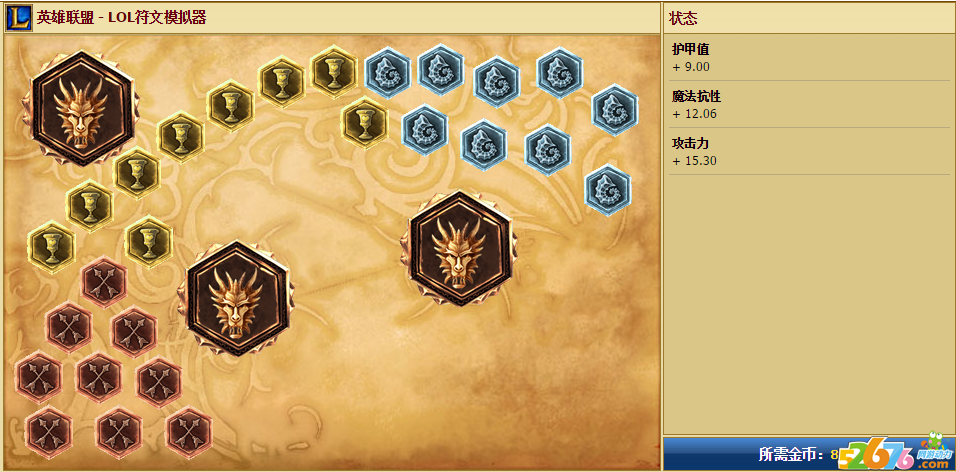Select the lowest blue shell glyph rune
Viewport: 956px width, 472px height.
click(x=608, y=190)
